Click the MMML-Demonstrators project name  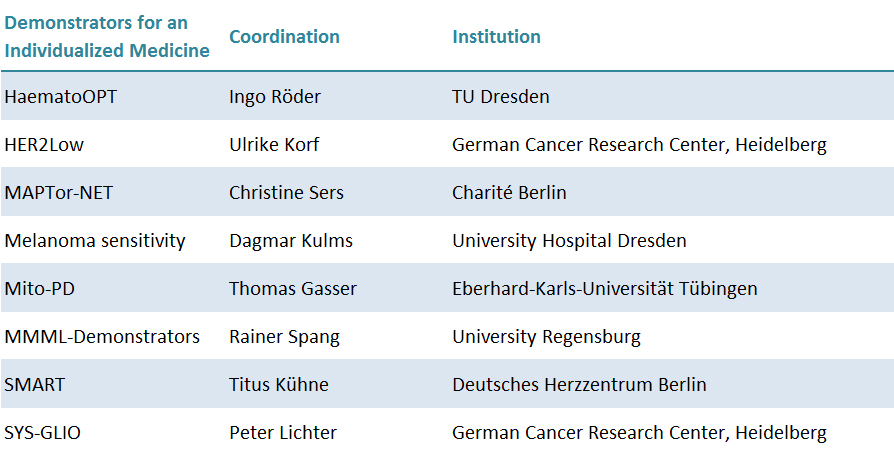[102, 336]
